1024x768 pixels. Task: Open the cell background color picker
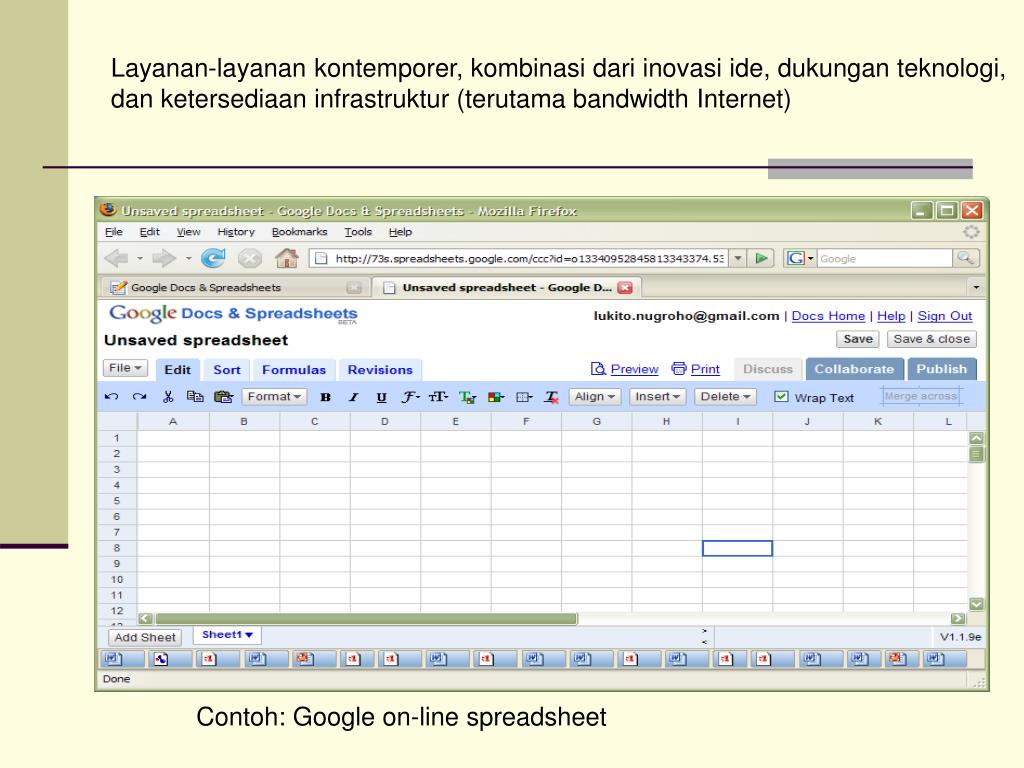496,397
